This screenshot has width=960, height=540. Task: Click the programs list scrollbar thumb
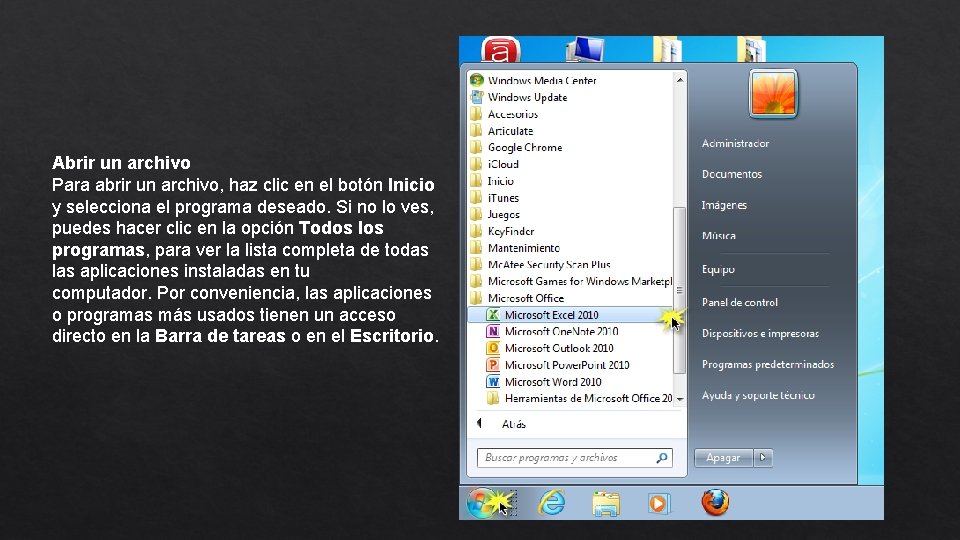pyautogui.click(x=679, y=290)
